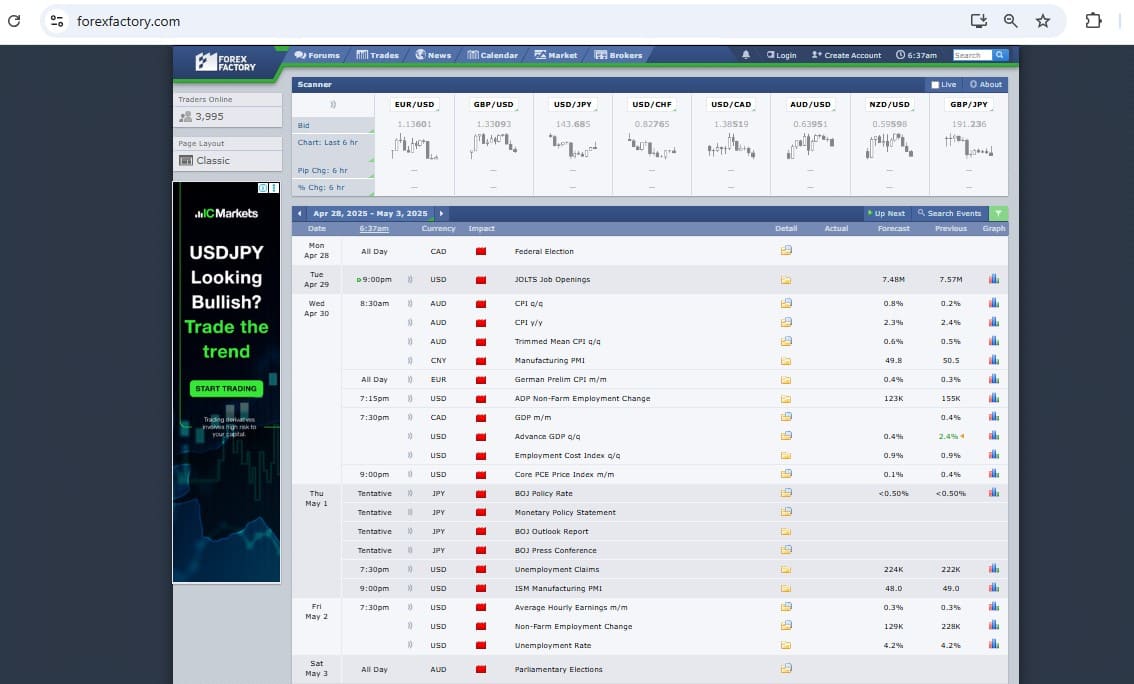Open graph icon for ADP Non-Farm Employment Change
The image size is (1134, 684).
[994, 398]
